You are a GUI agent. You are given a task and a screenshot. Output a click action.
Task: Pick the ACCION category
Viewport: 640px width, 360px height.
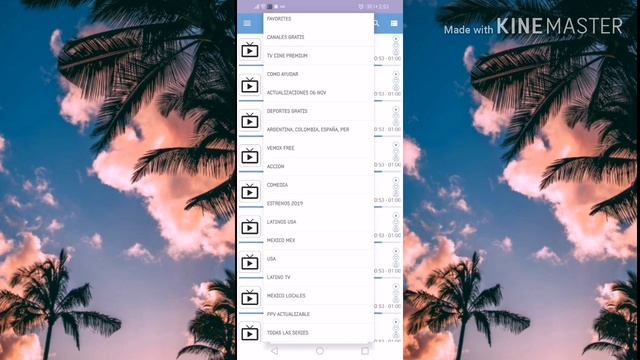[x=318, y=166]
